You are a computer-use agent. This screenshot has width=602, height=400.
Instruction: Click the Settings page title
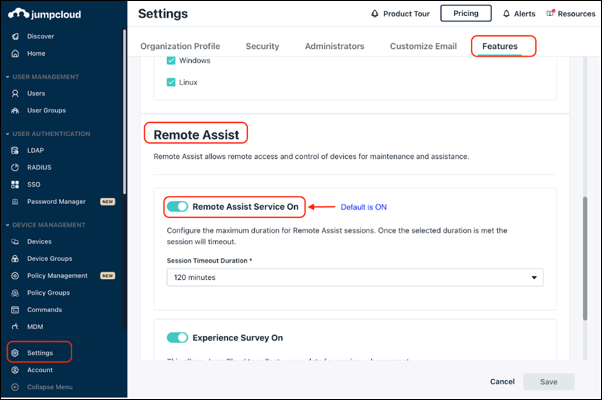(x=163, y=14)
